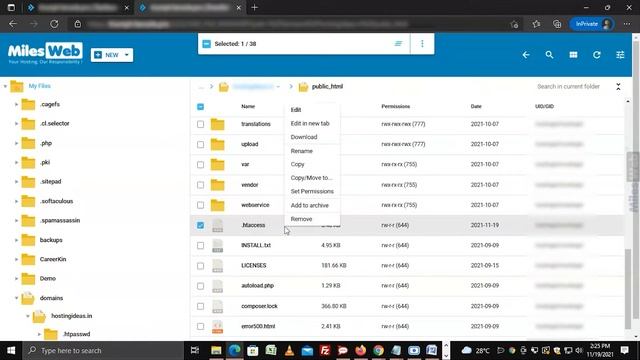Check the var folder checkbox
Image resolution: width=640 pixels, height=360 pixels.
coord(200,164)
